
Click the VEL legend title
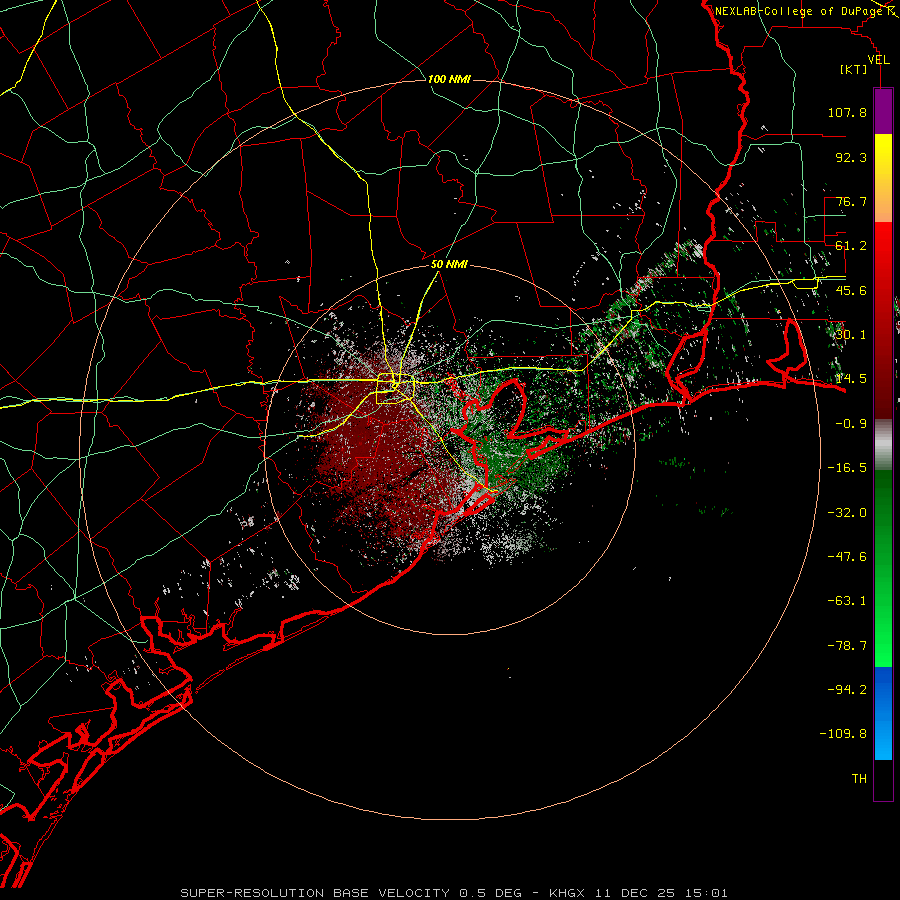[878, 60]
